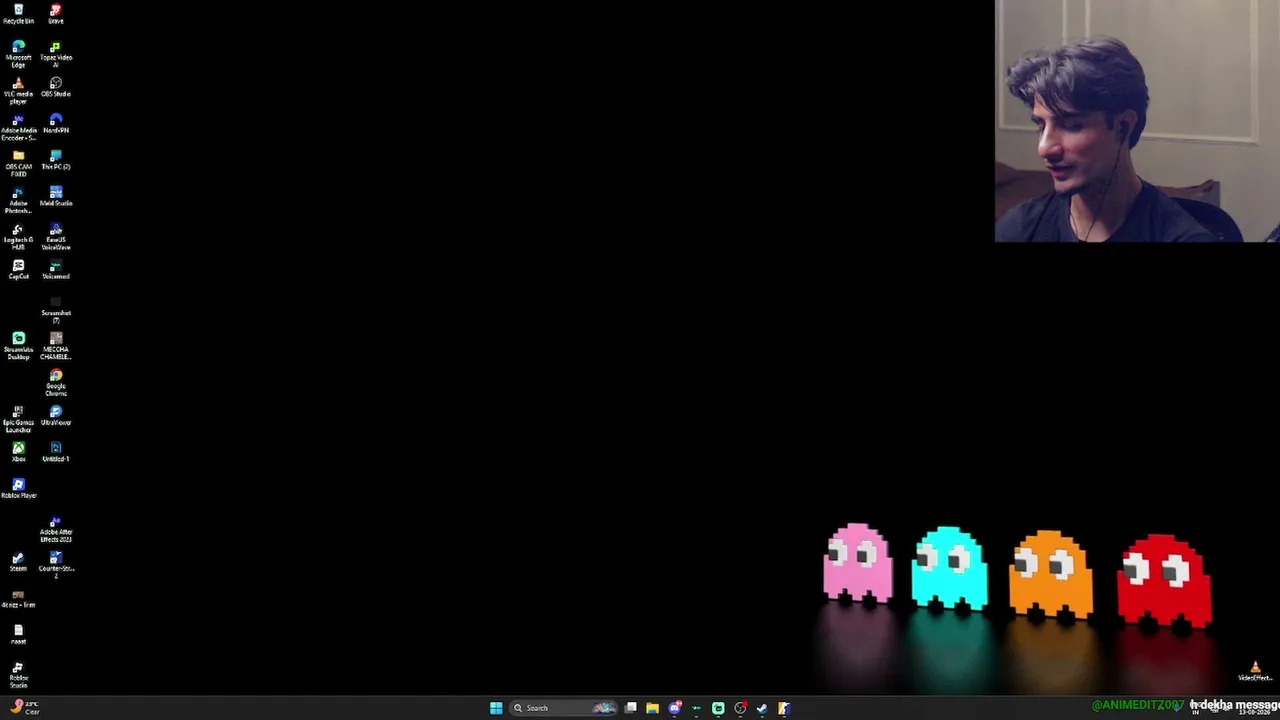Open the NordVPN desktop icon
This screenshot has width=1280, height=720.
(x=56, y=124)
